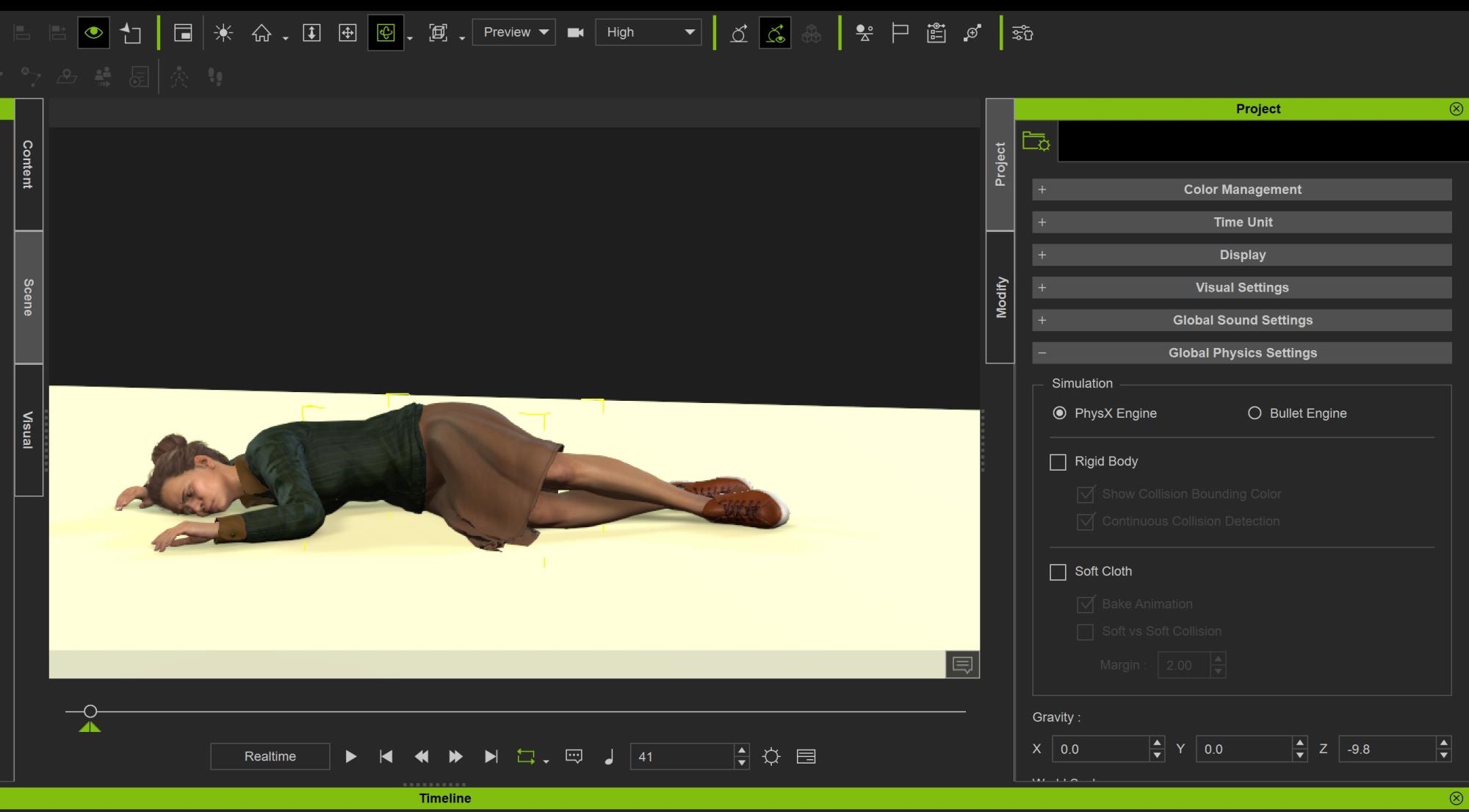The width and height of the screenshot is (1469, 812).
Task: Open the High quality dropdown
Action: [649, 32]
